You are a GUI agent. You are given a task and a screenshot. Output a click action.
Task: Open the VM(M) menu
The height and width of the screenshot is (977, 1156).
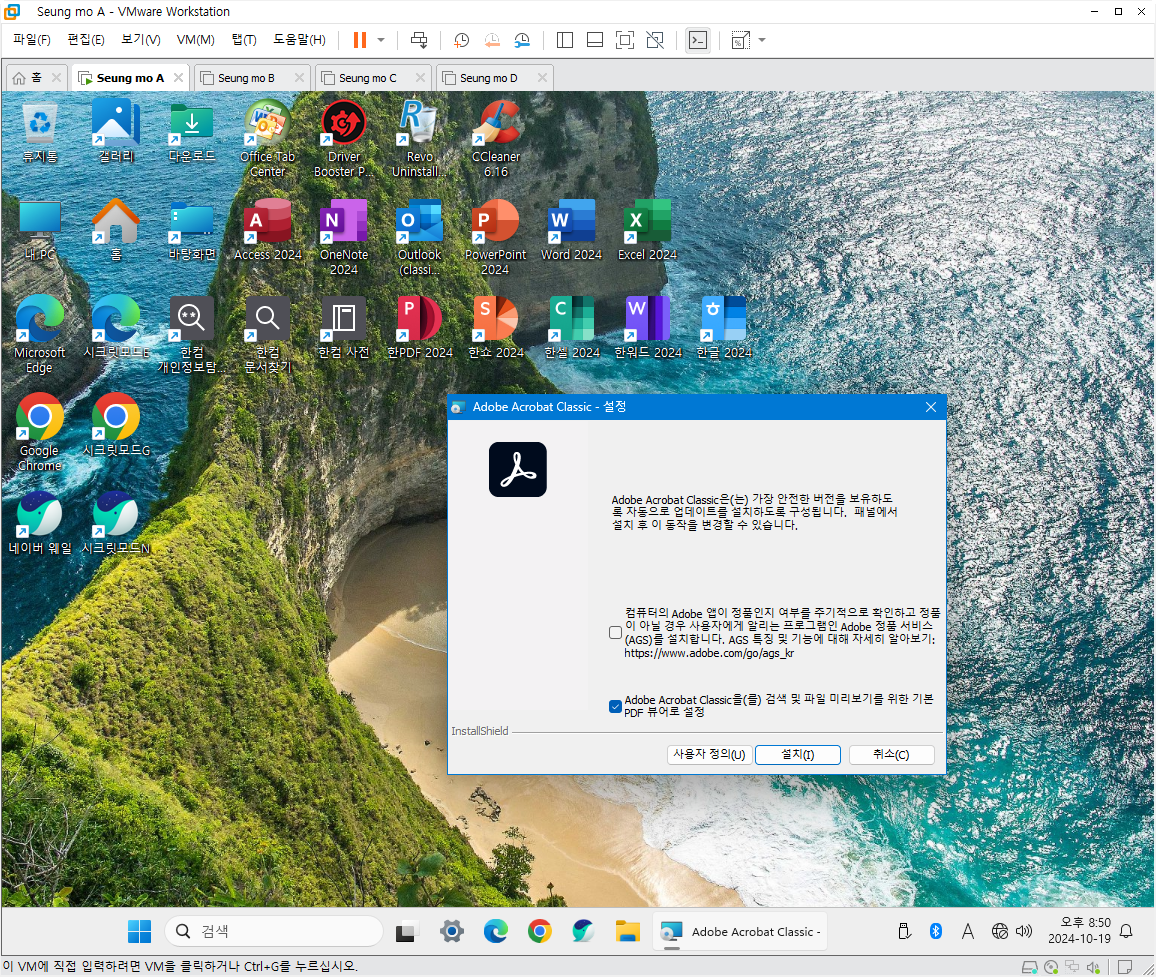tap(195, 40)
